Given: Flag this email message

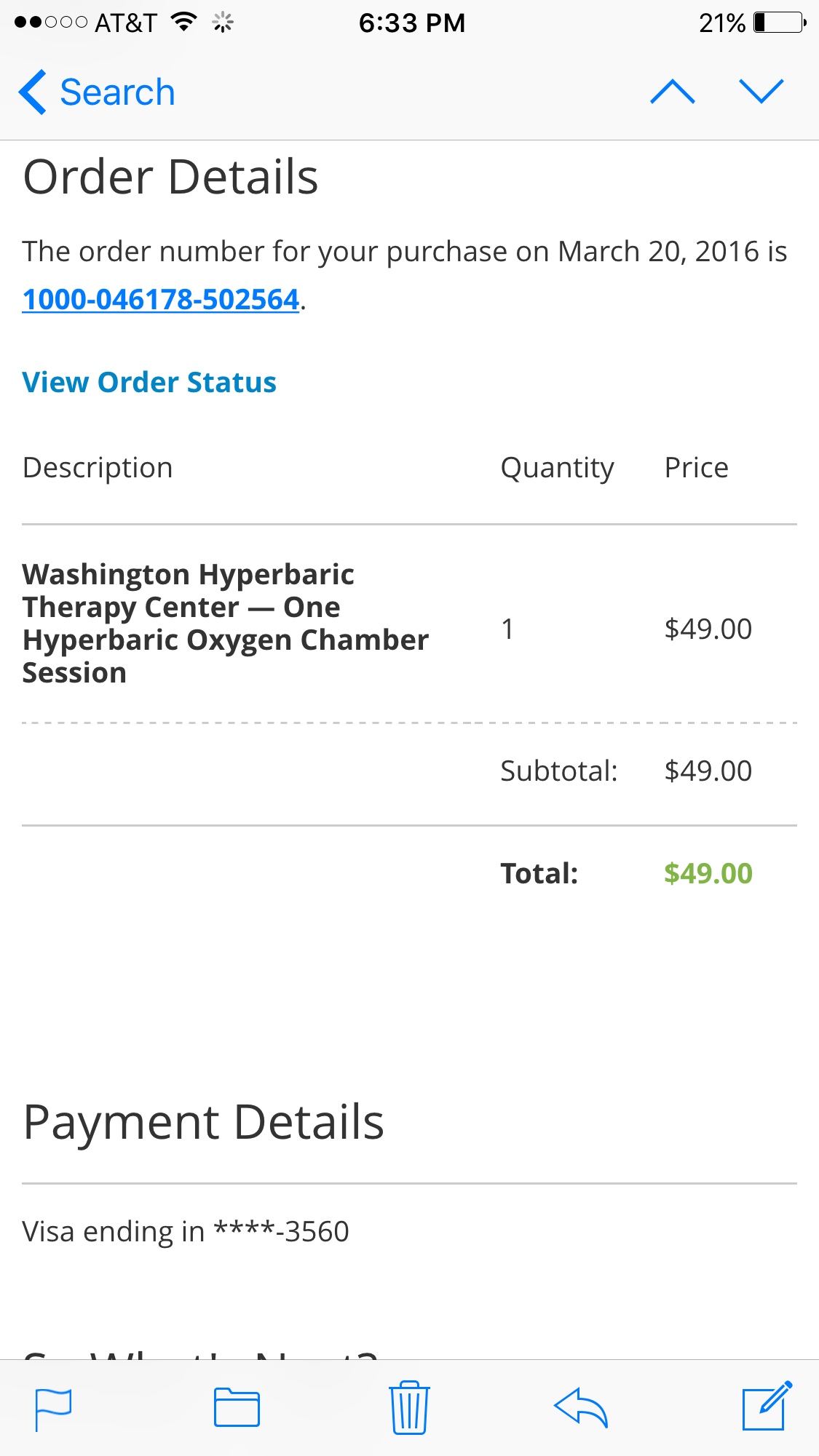Looking at the screenshot, I should pos(53,1409).
